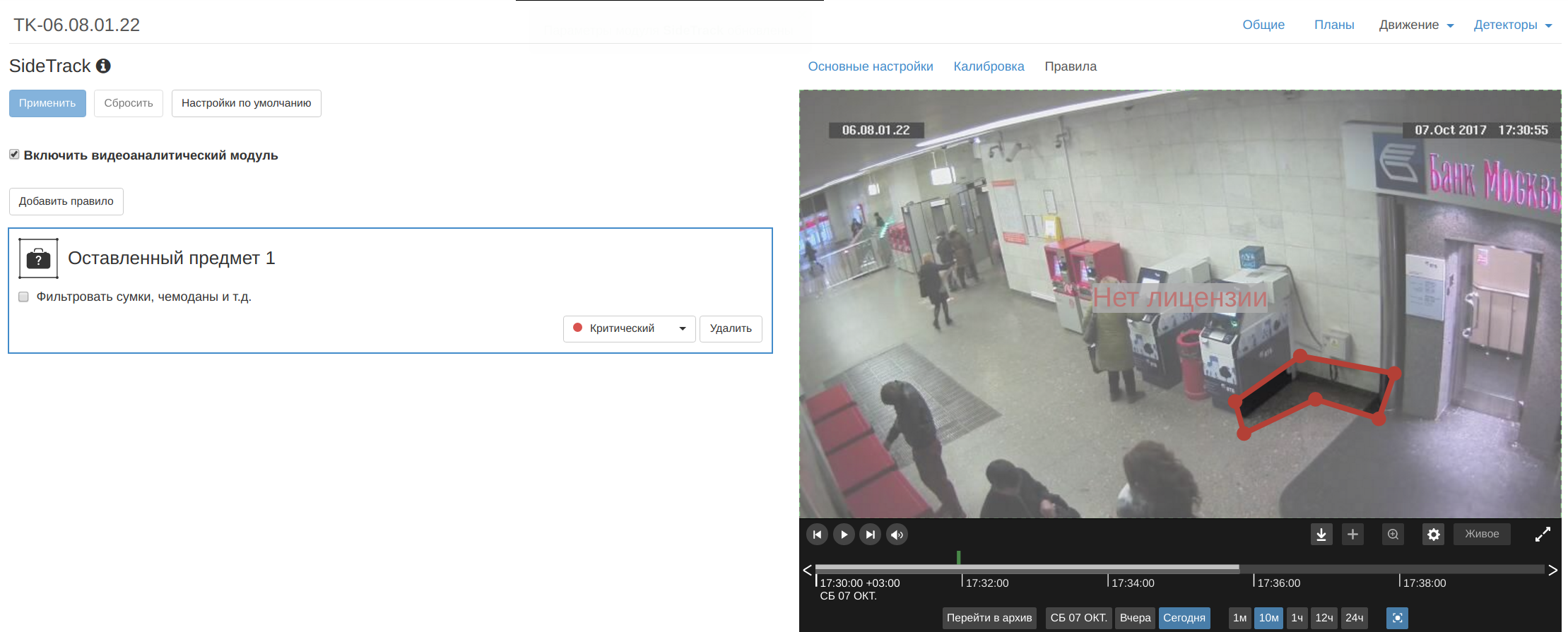Screen dimensions: 1568x632
Task: Click the abandoned object suitcase rule icon
Action: (38, 258)
